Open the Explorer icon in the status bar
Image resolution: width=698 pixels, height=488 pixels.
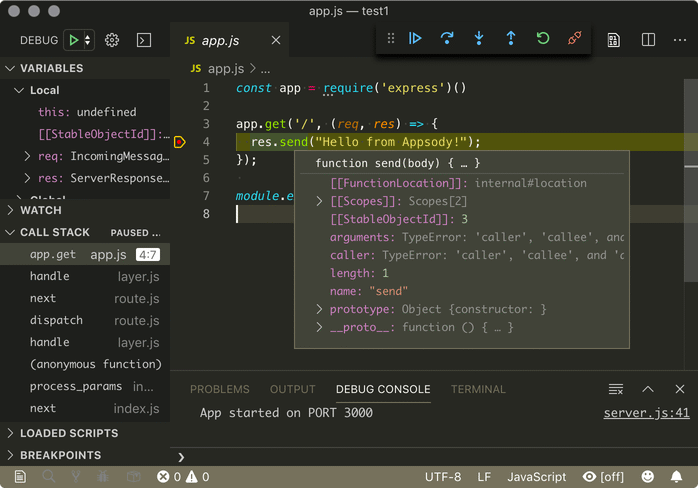tap(20, 477)
